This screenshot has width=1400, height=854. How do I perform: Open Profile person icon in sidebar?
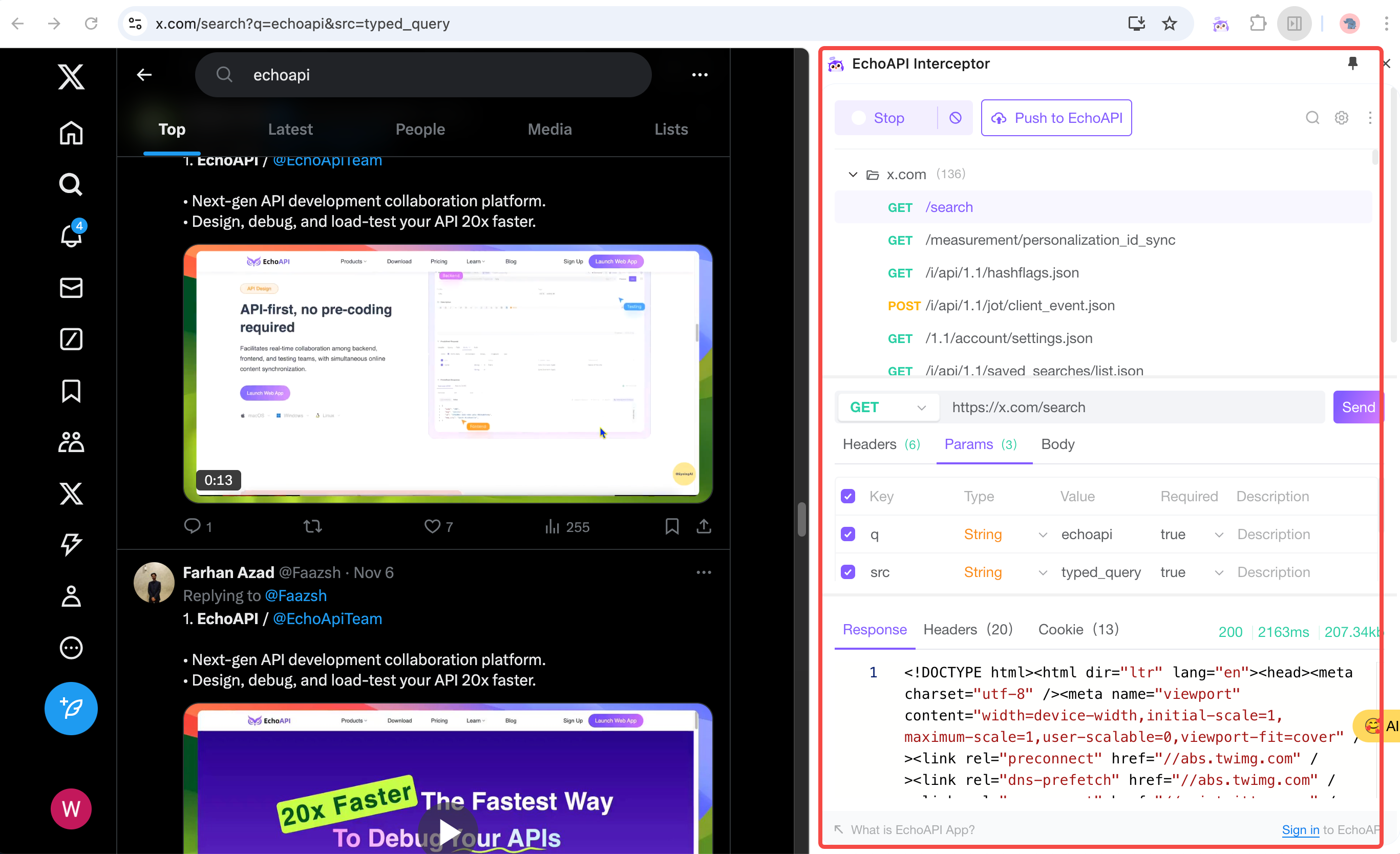coord(71,596)
